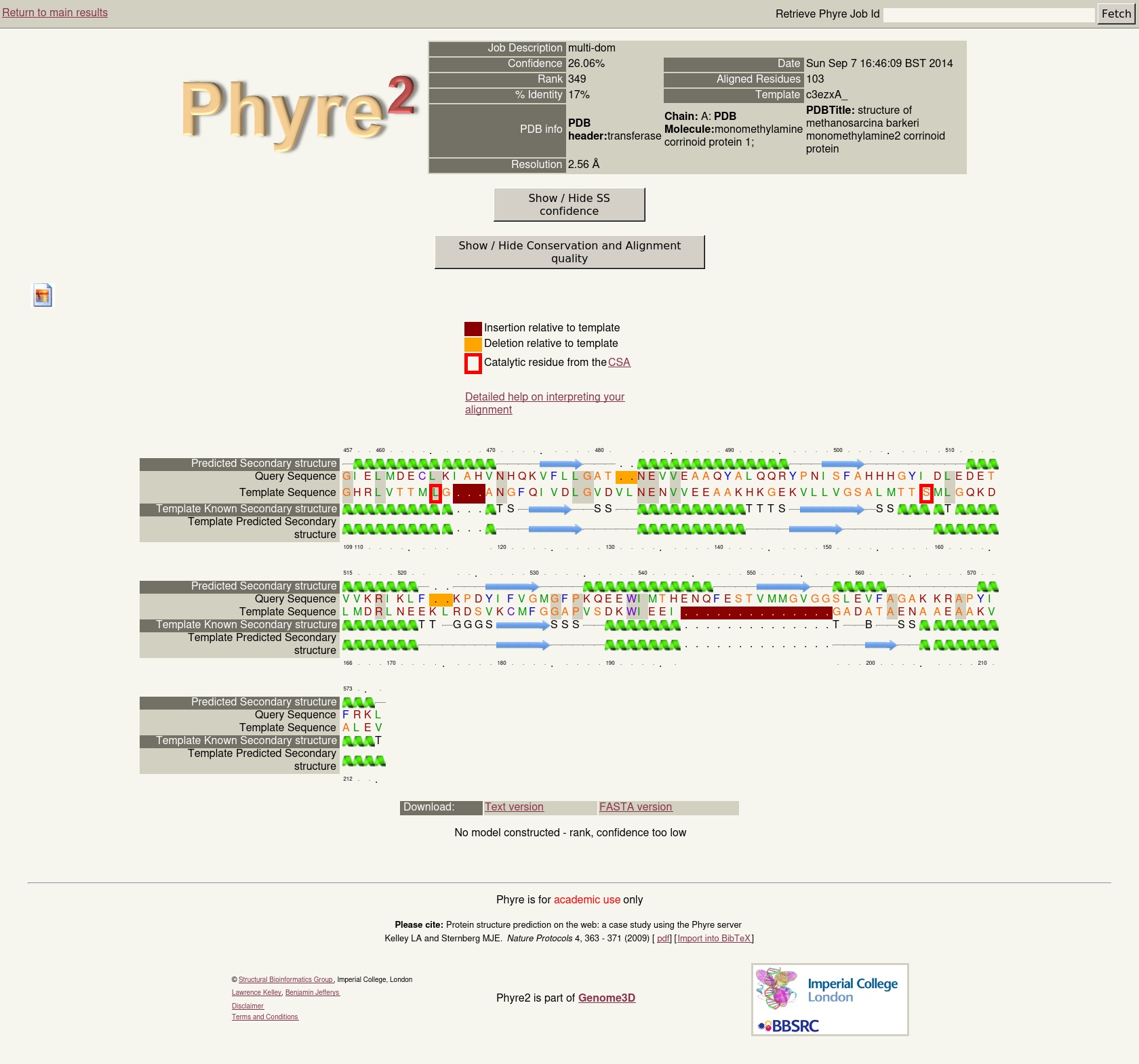
Task: Download the FASTA version
Action: 635,807
